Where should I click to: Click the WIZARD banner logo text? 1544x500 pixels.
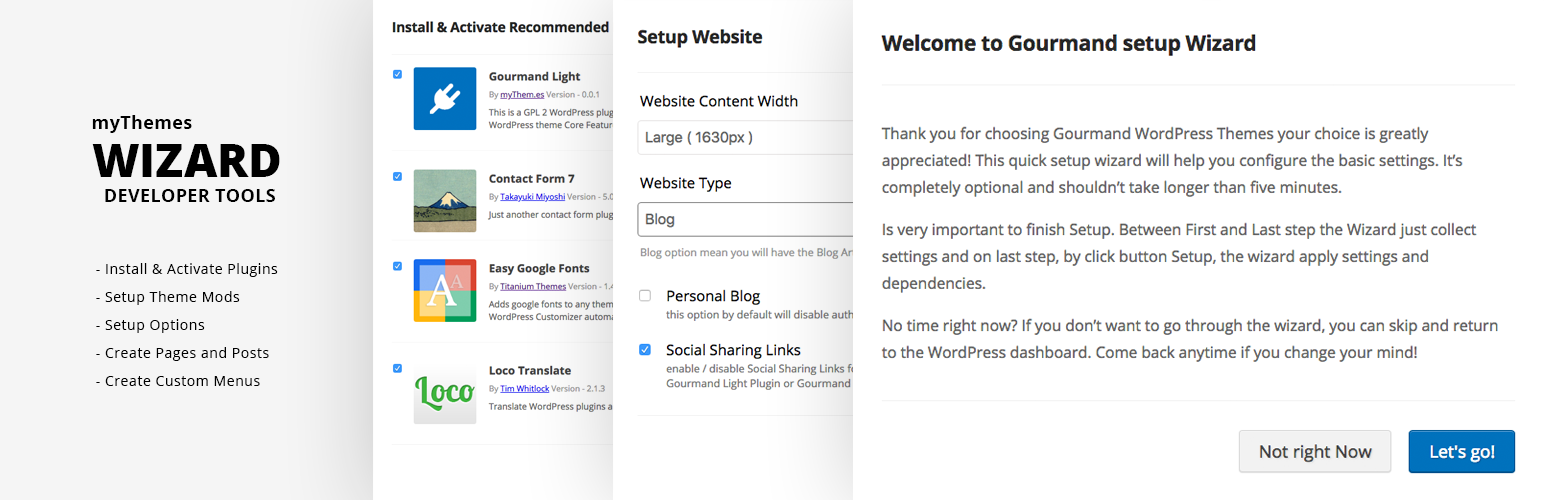coord(187,161)
